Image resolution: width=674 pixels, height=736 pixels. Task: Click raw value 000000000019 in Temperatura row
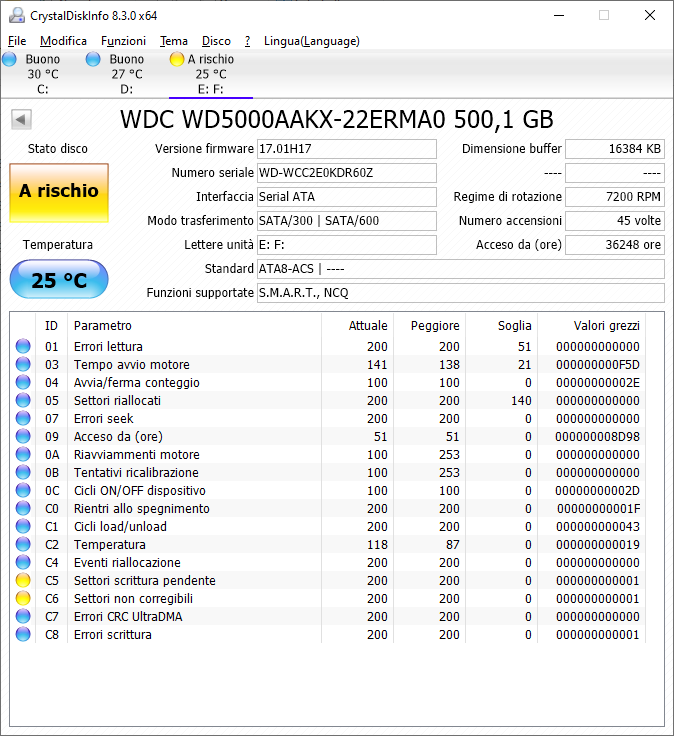[x=597, y=544]
